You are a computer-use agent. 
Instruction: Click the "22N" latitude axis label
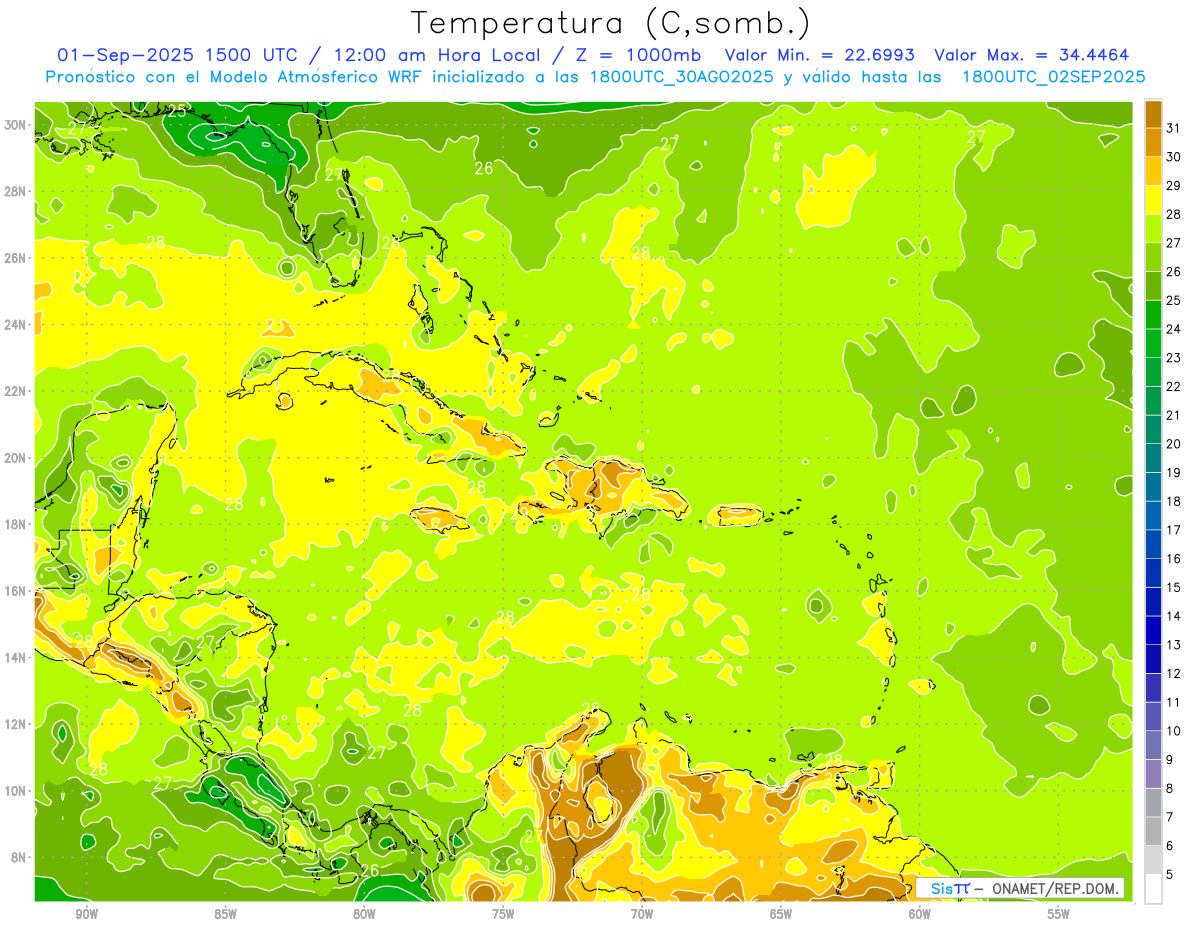15,391
